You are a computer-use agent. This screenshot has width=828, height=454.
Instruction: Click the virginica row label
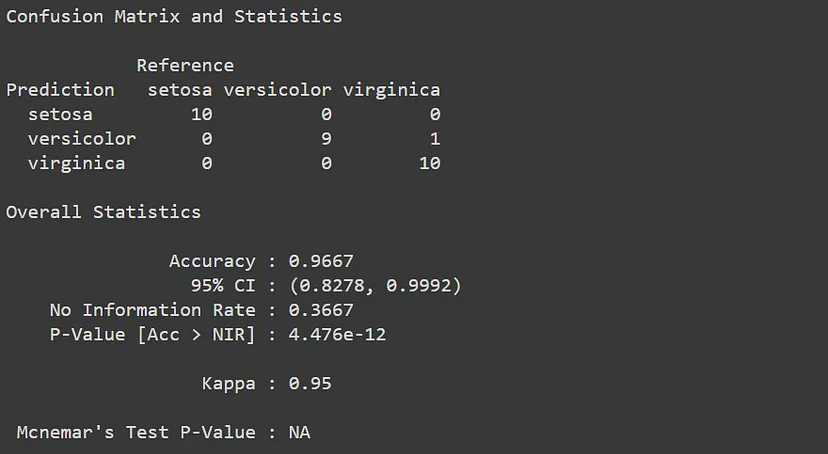[76, 163]
